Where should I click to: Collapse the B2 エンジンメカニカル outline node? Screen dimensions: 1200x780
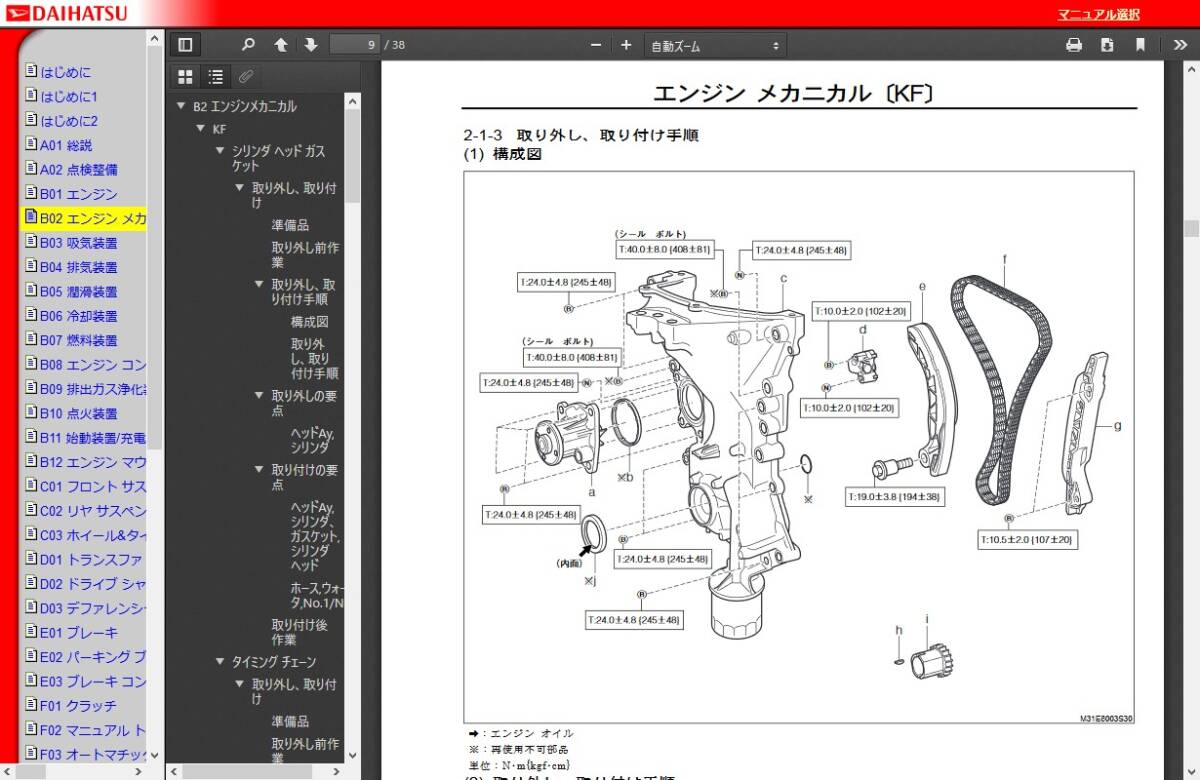(x=181, y=107)
